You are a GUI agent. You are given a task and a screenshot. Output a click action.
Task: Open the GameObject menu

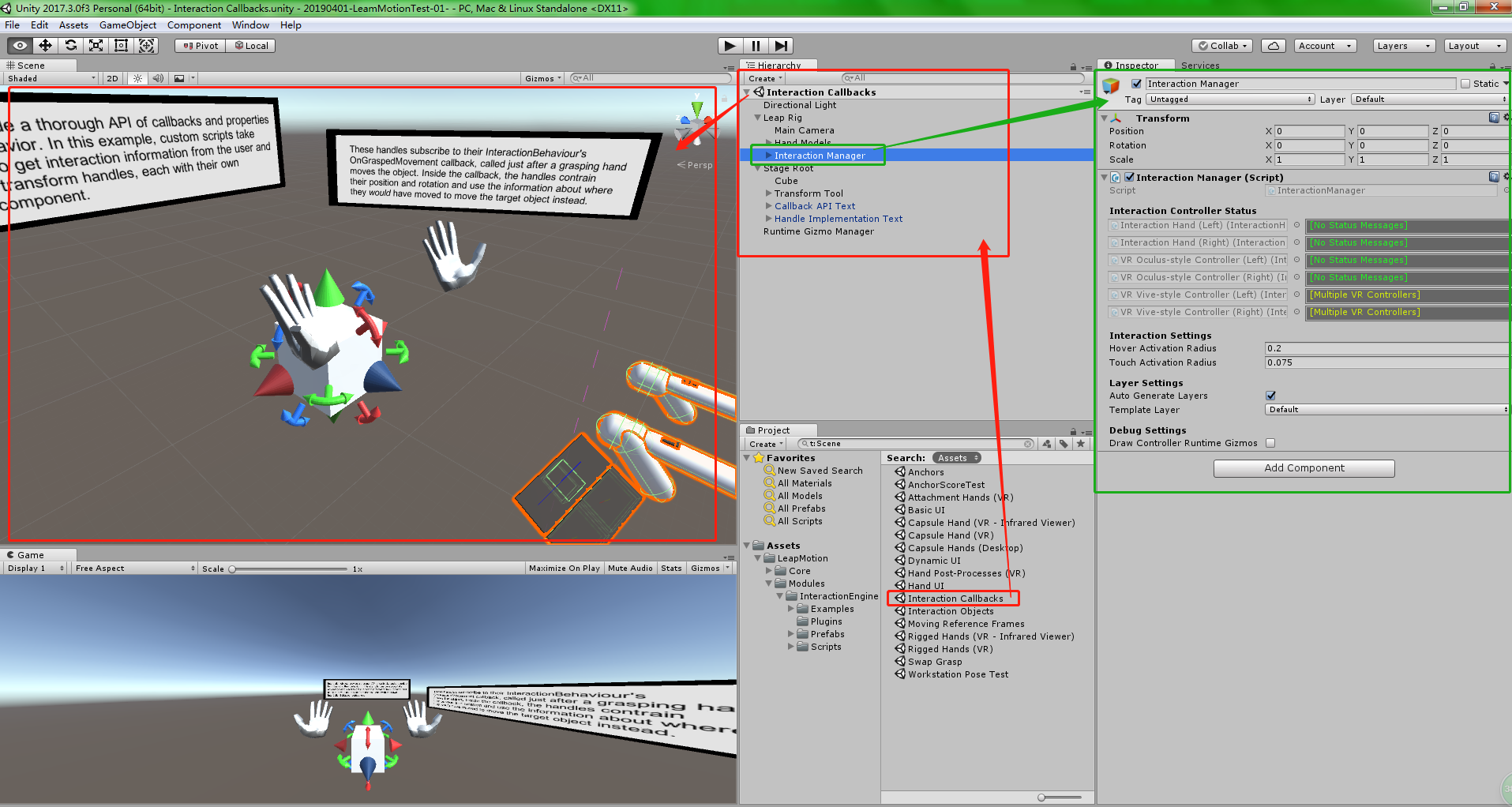click(127, 24)
